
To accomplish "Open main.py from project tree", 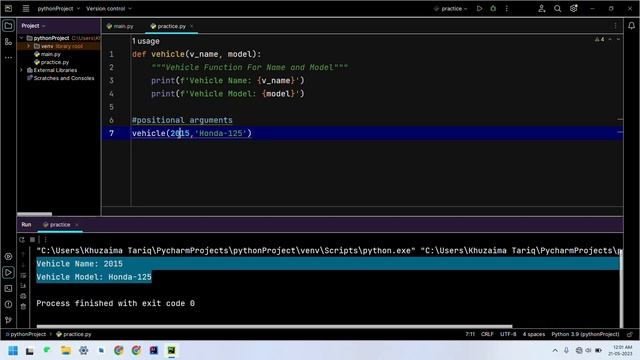I will tap(51, 54).
